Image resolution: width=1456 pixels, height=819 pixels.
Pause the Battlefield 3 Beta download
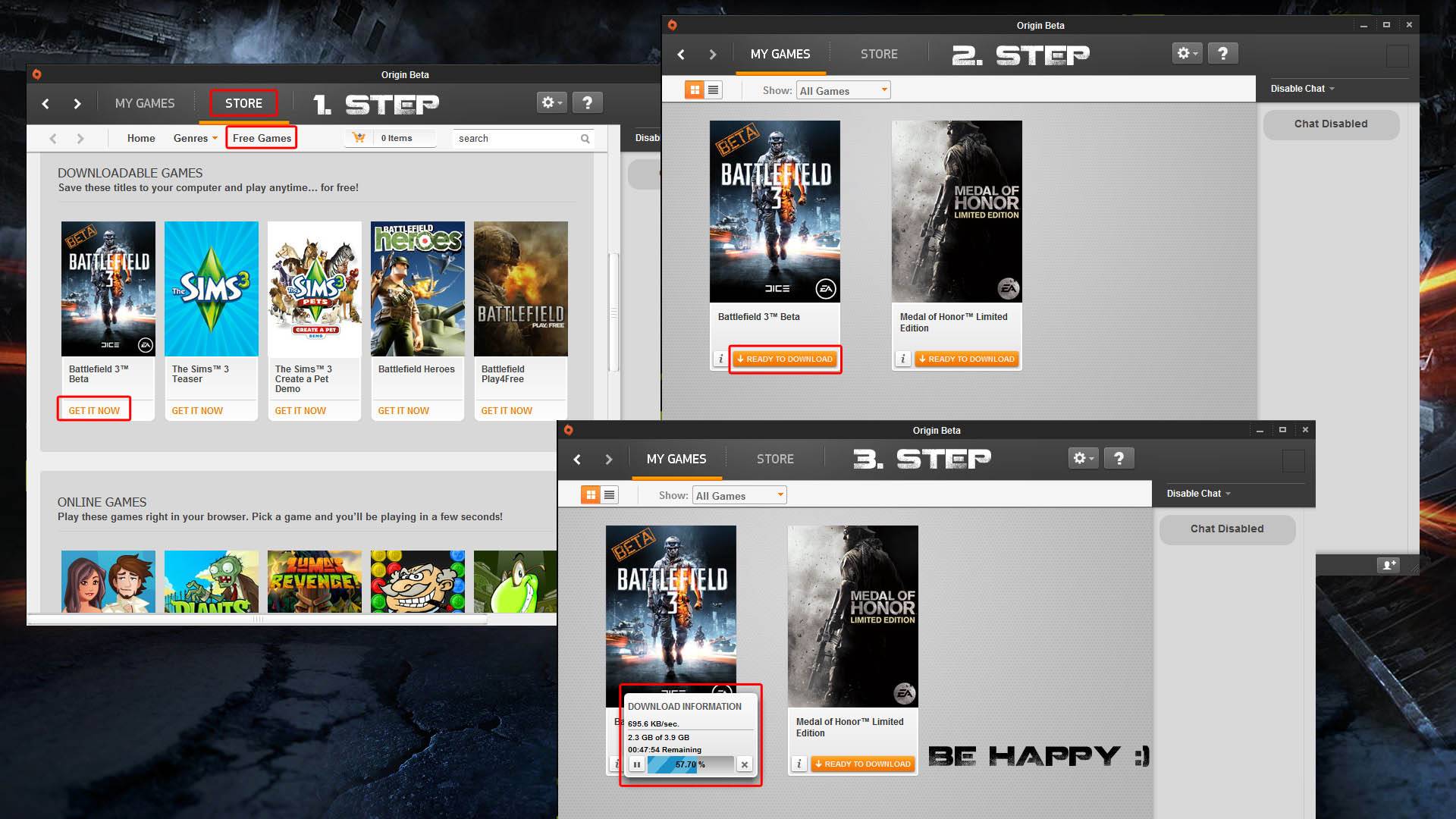(x=637, y=764)
